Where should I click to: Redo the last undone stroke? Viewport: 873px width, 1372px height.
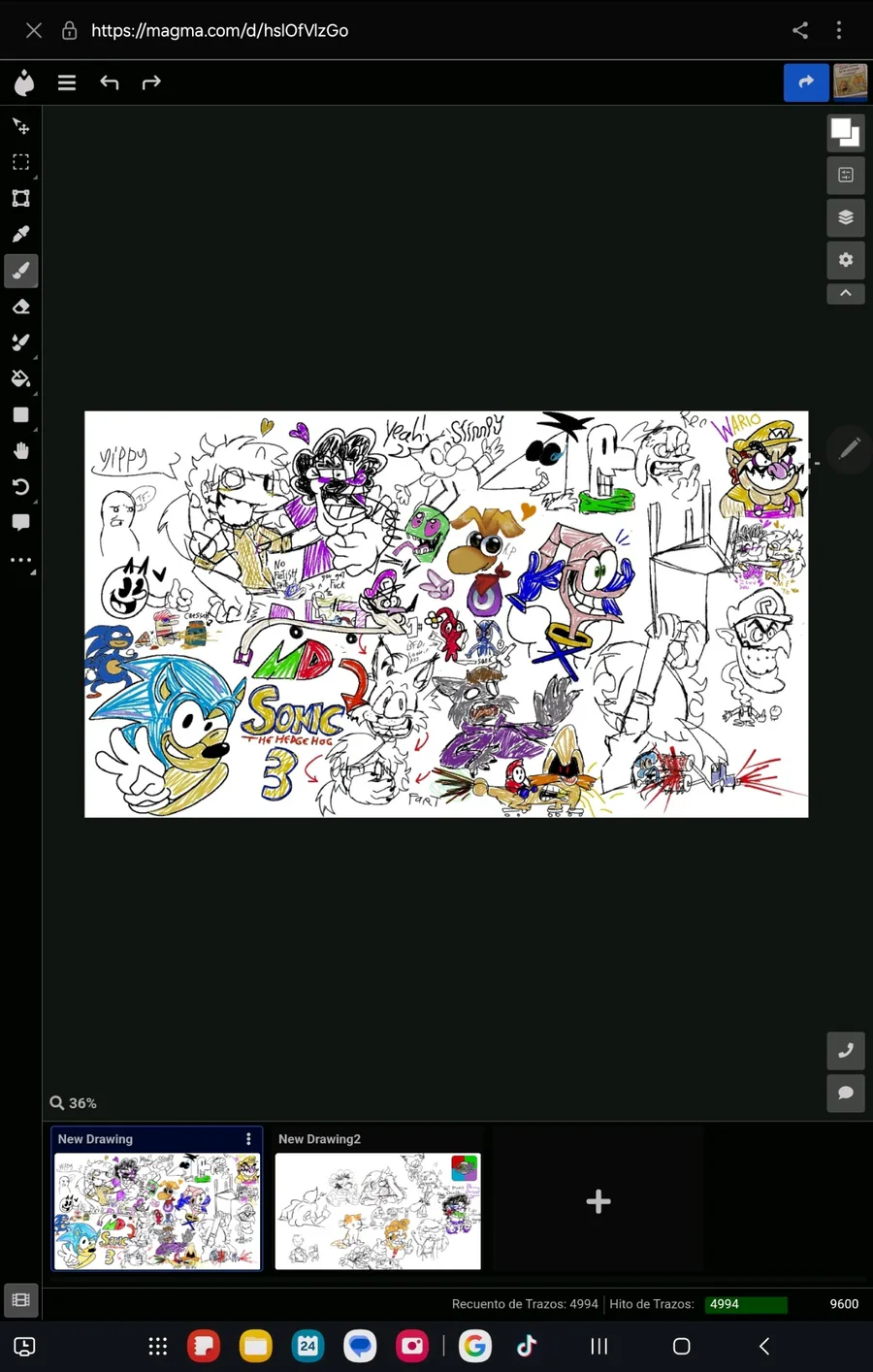151,83
